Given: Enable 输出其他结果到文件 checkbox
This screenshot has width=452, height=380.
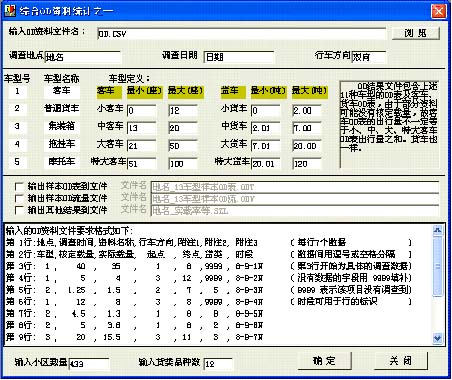Looking at the screenshot, I should tap(19, 210).
